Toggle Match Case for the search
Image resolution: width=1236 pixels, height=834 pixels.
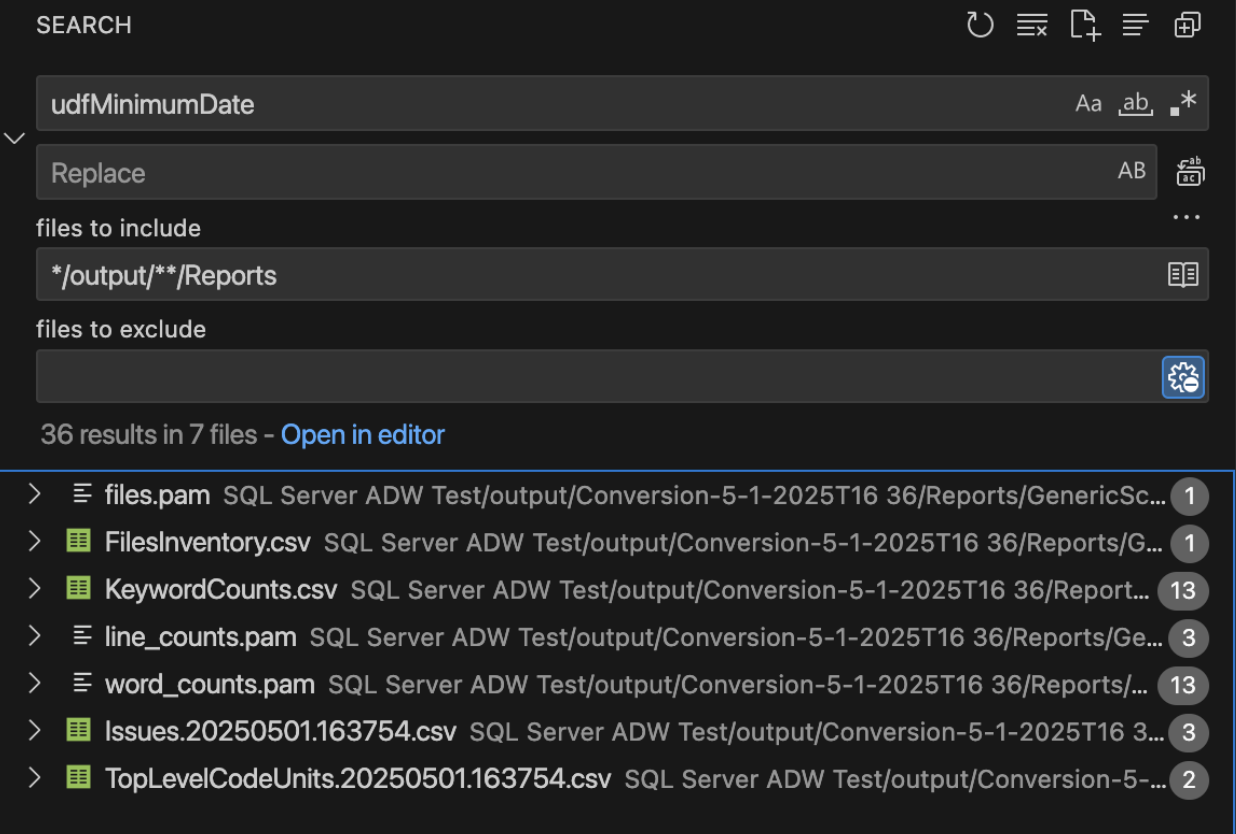(x=1089, y=102)
